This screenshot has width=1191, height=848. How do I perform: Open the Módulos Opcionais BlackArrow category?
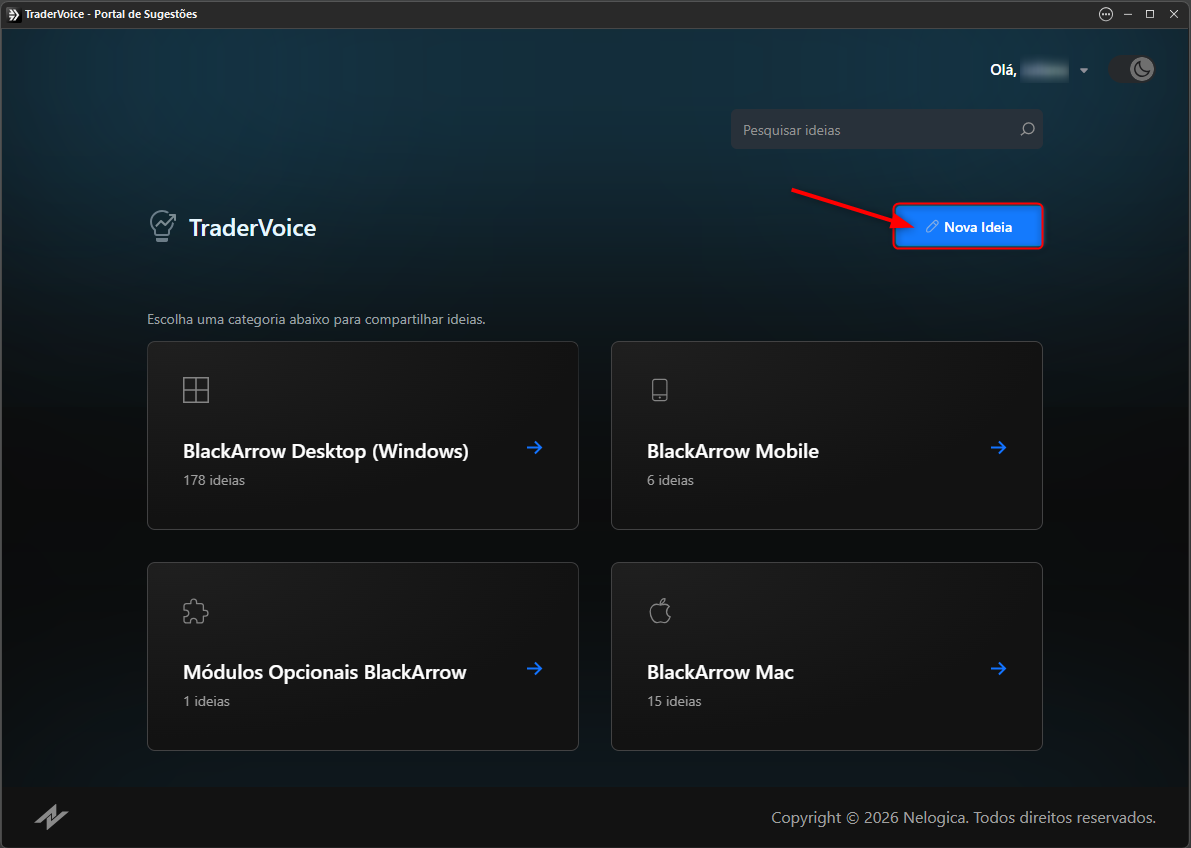tap(363, 657)
